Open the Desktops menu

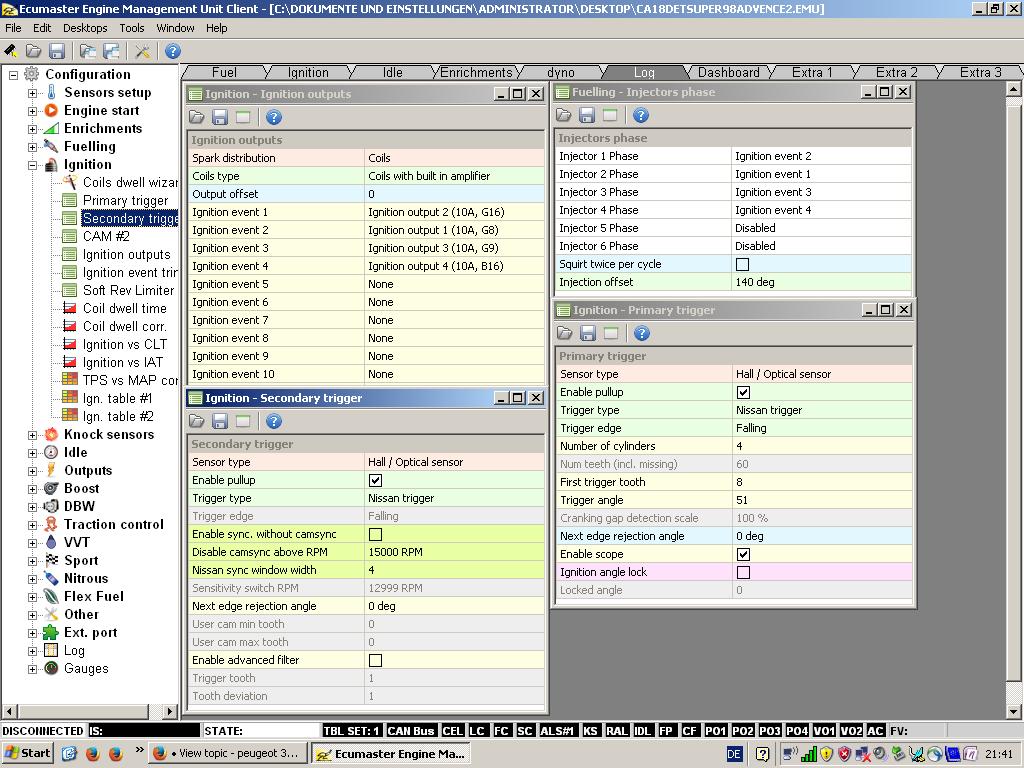tap(85, 28)
